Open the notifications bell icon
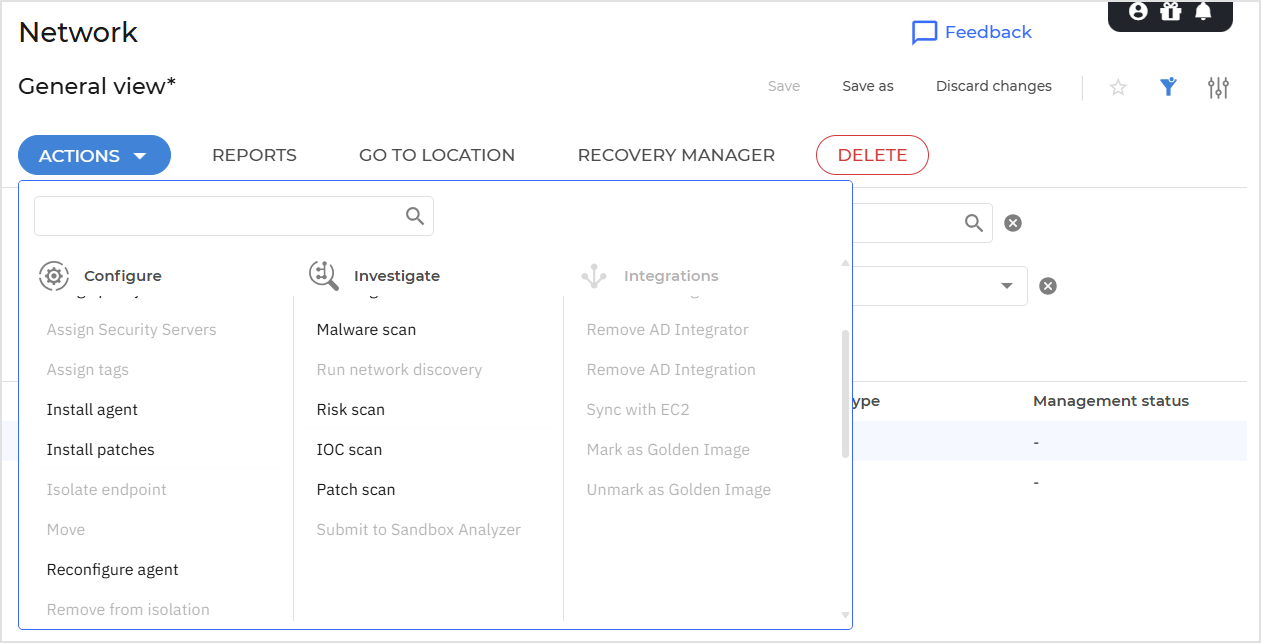Viewport: 1261px width, 643px height. [x=1203, y=11]
